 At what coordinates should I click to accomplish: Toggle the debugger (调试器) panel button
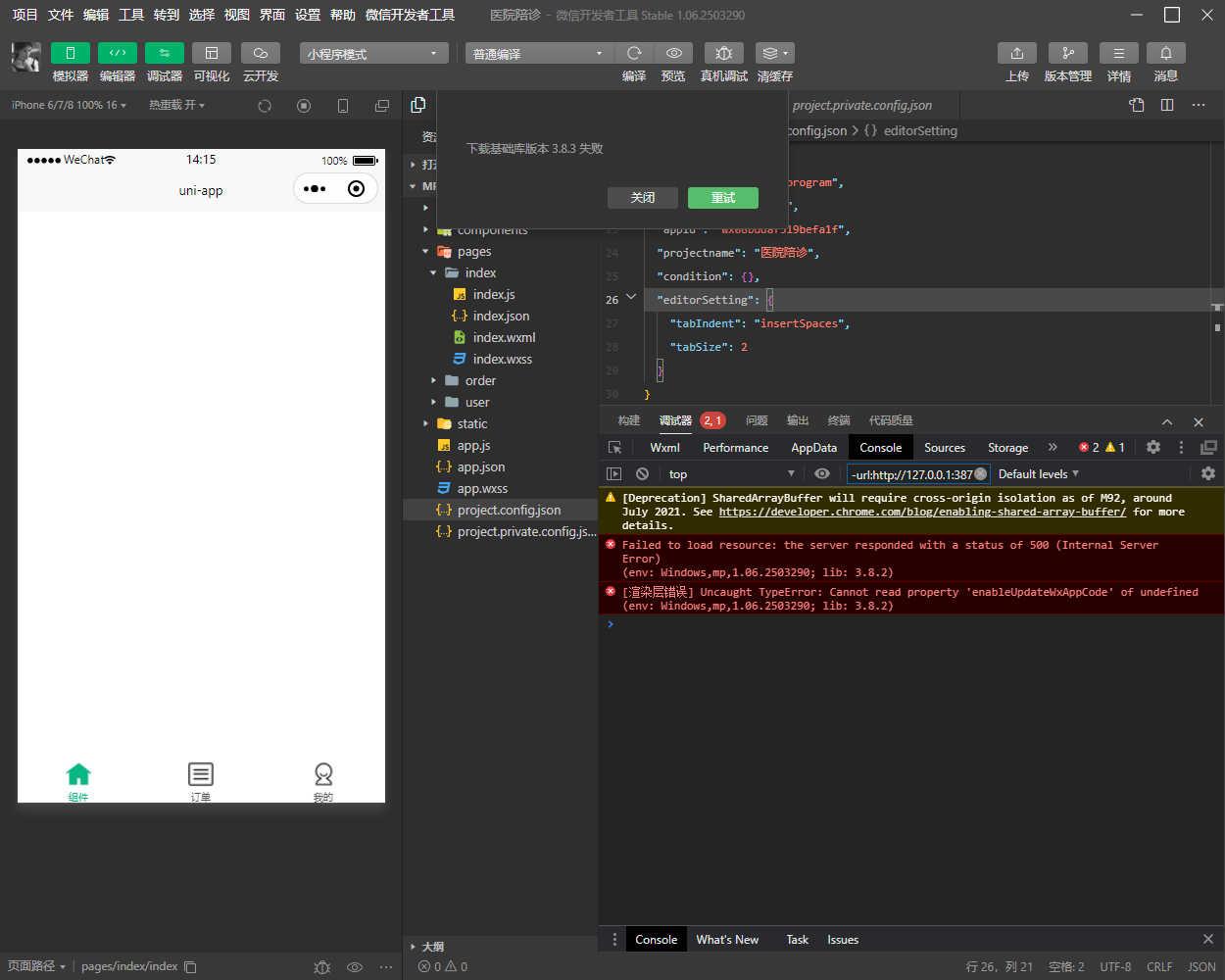pos(165,53)
